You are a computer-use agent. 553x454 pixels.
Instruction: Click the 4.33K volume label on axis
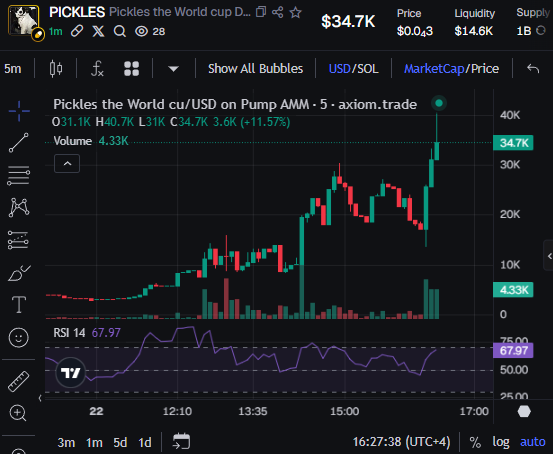point(513,290)
